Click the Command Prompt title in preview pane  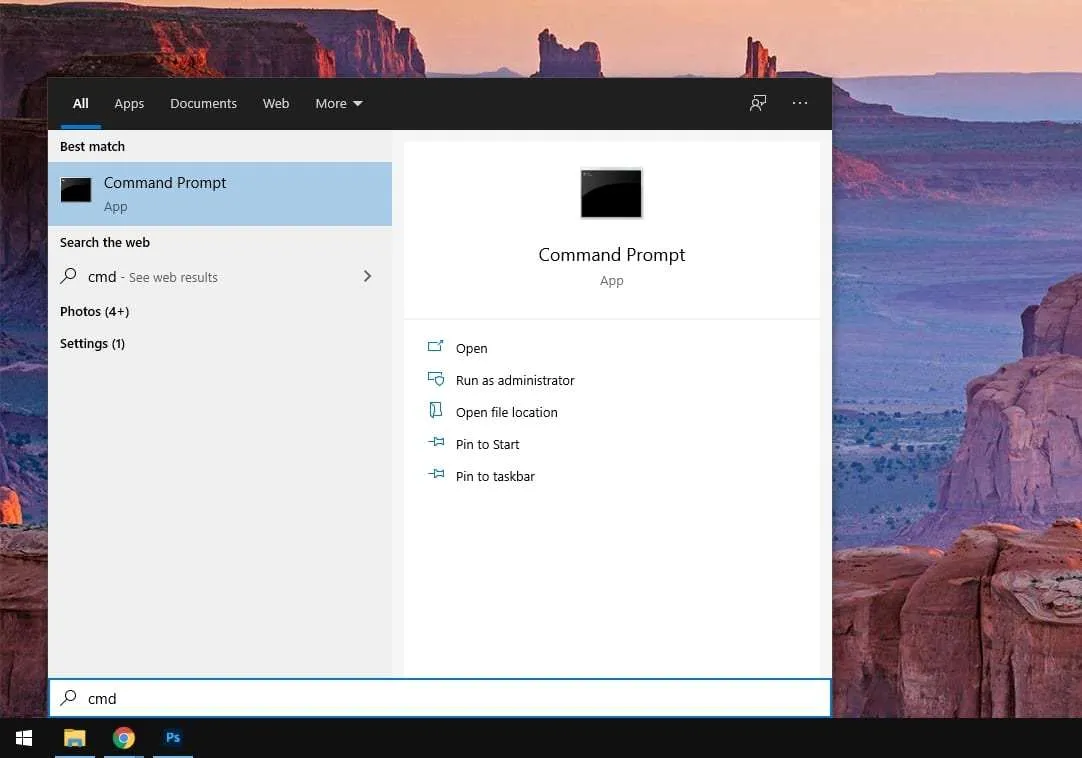tap(611, 255)
